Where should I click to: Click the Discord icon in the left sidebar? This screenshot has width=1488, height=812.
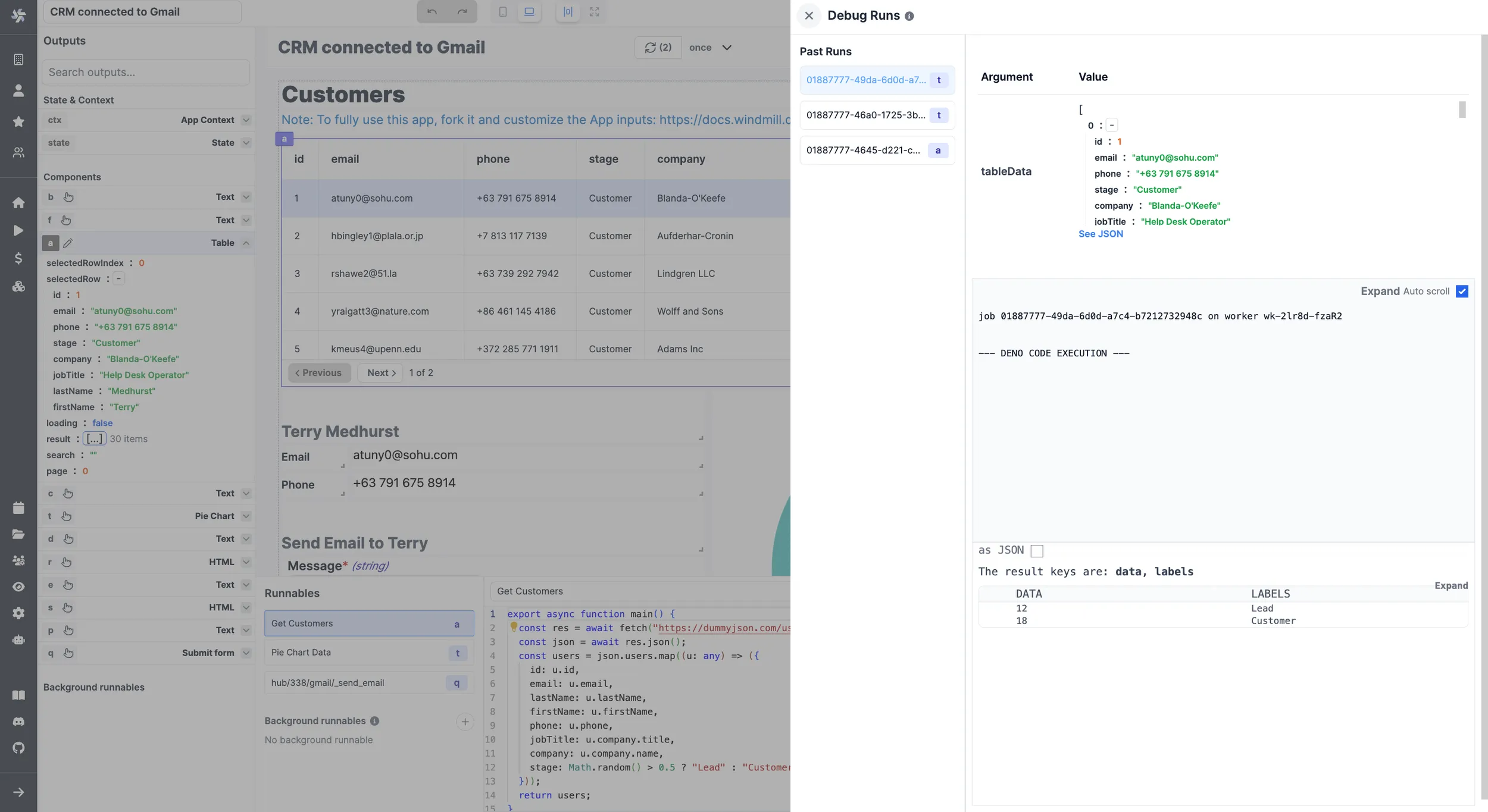18,722
